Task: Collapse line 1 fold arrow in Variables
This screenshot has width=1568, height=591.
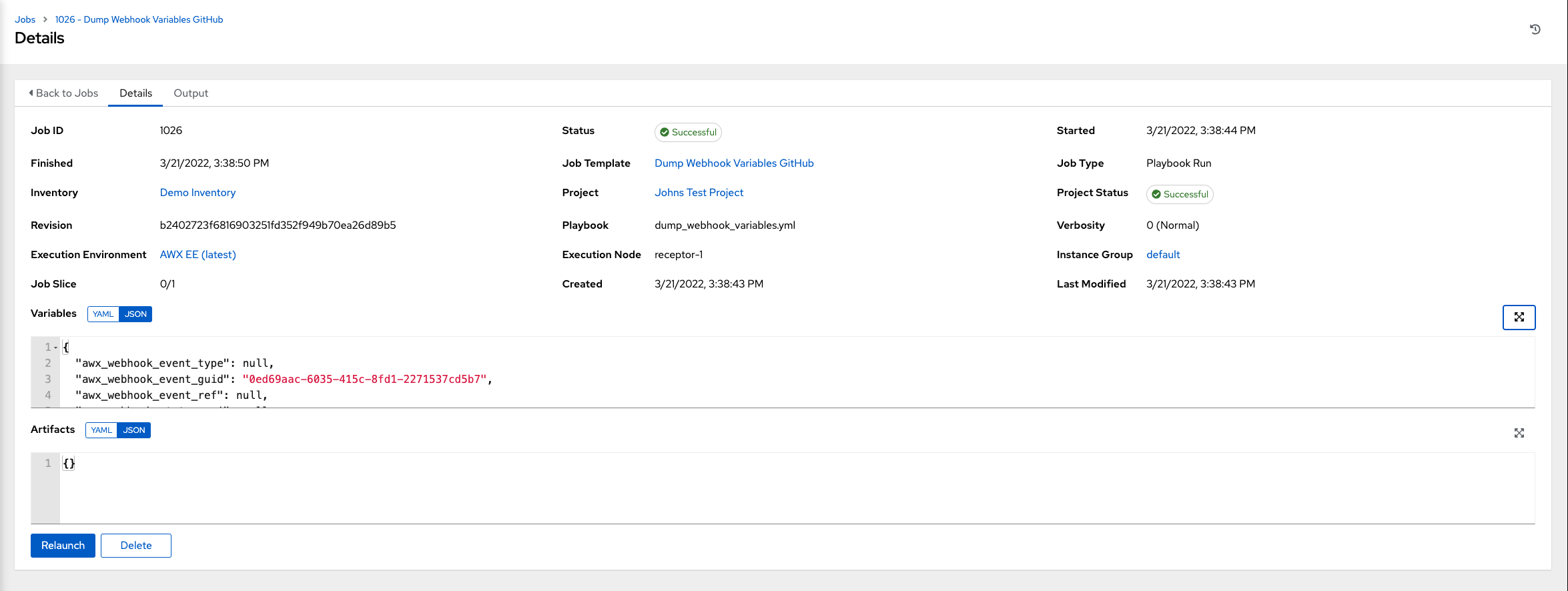Action: point(56,348)
